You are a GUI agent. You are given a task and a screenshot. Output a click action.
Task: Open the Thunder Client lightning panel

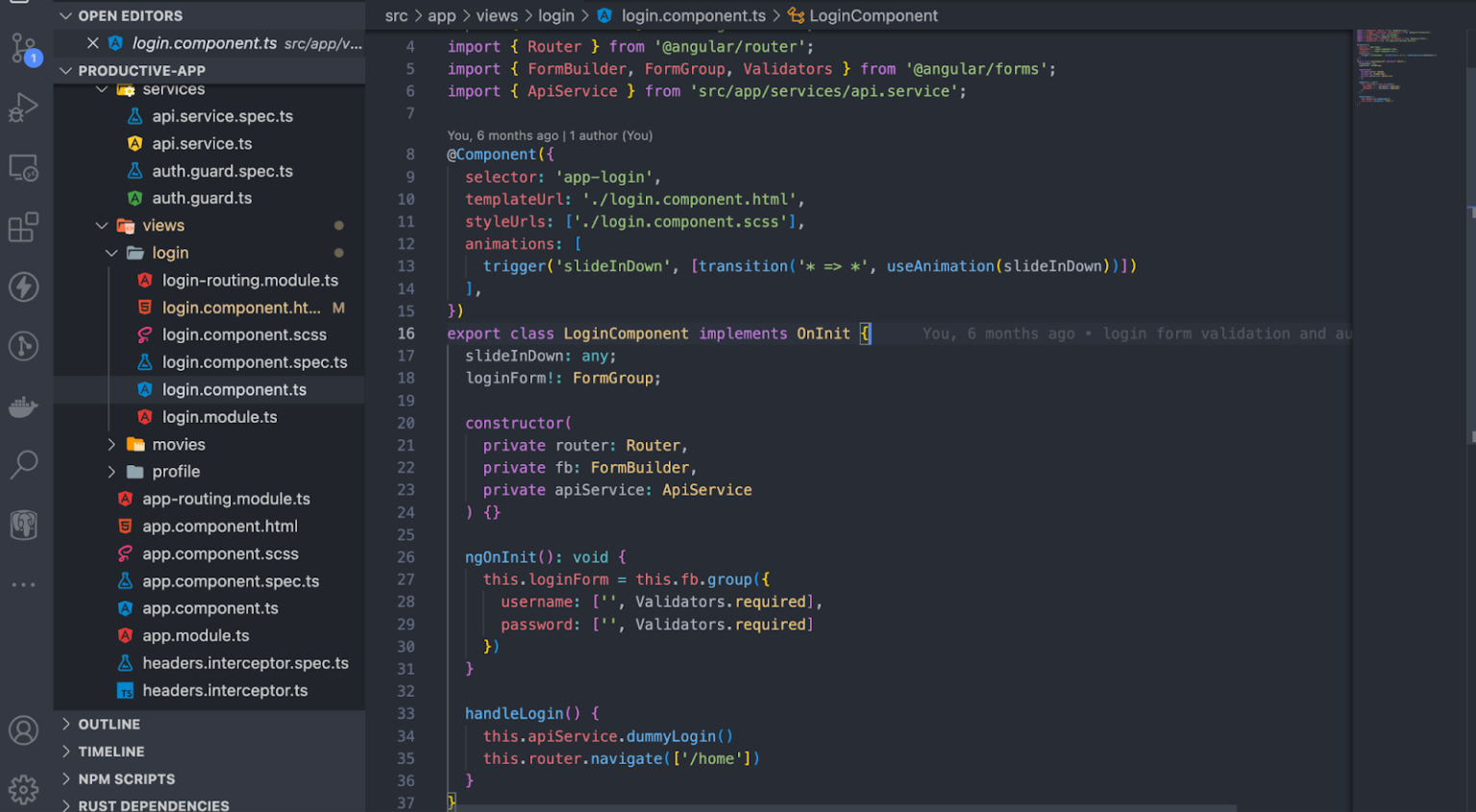(x=24, y=286)
